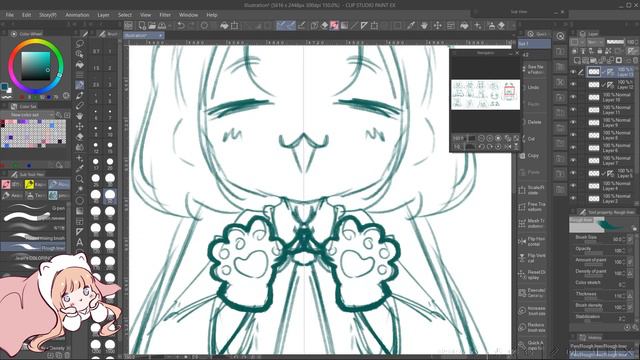Click the main foreground color swatch

(4, 87)
